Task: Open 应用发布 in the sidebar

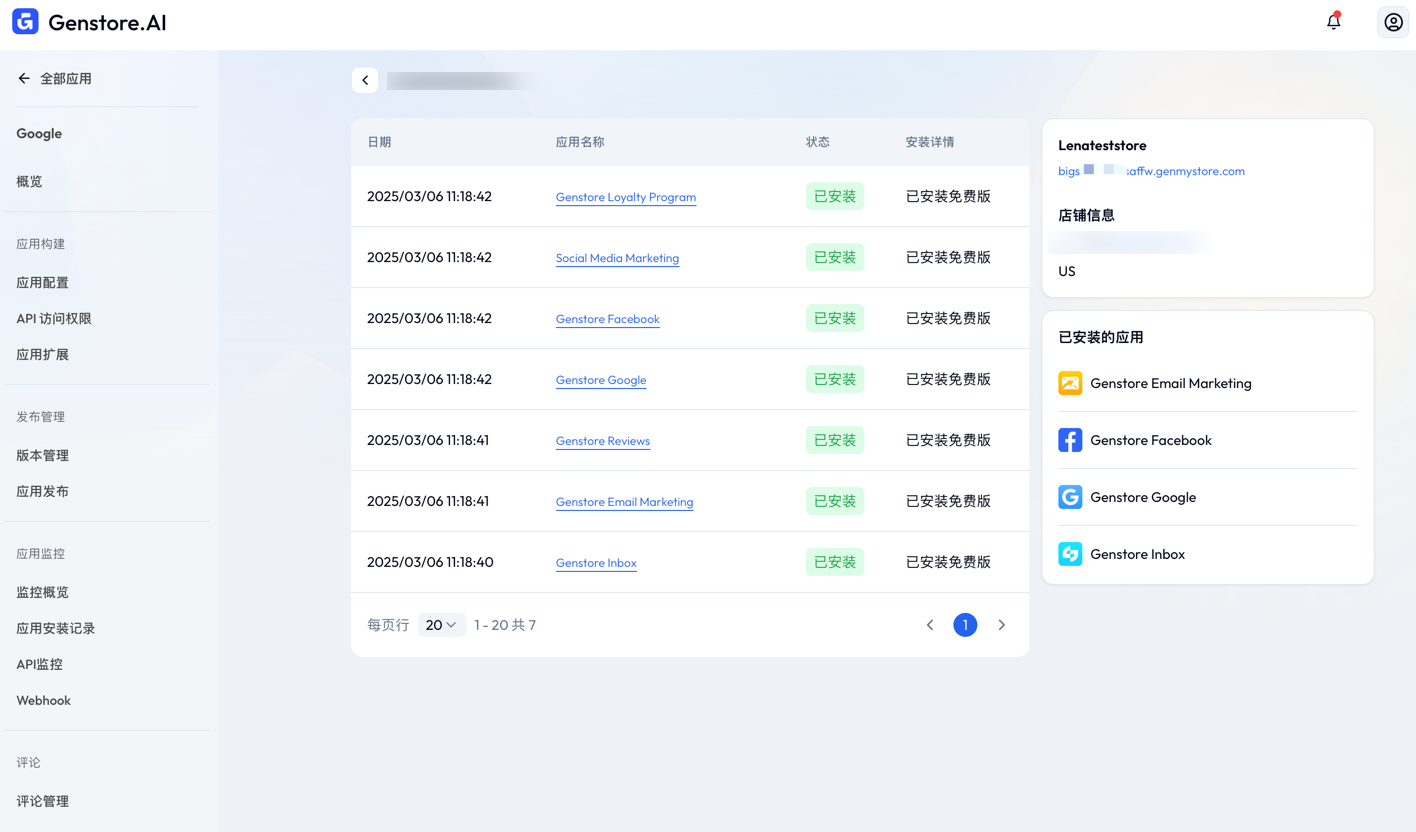Action: (x=42, y=491)
